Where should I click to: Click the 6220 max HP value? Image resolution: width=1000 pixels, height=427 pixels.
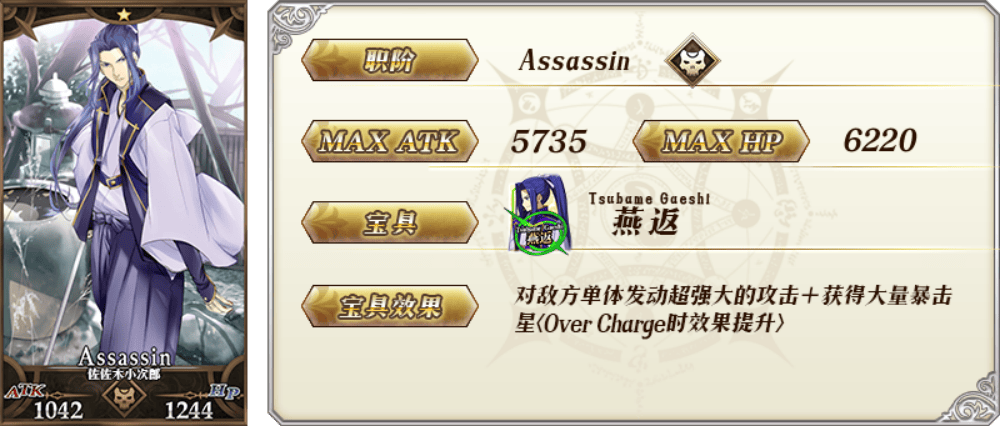tap(880, 141)
